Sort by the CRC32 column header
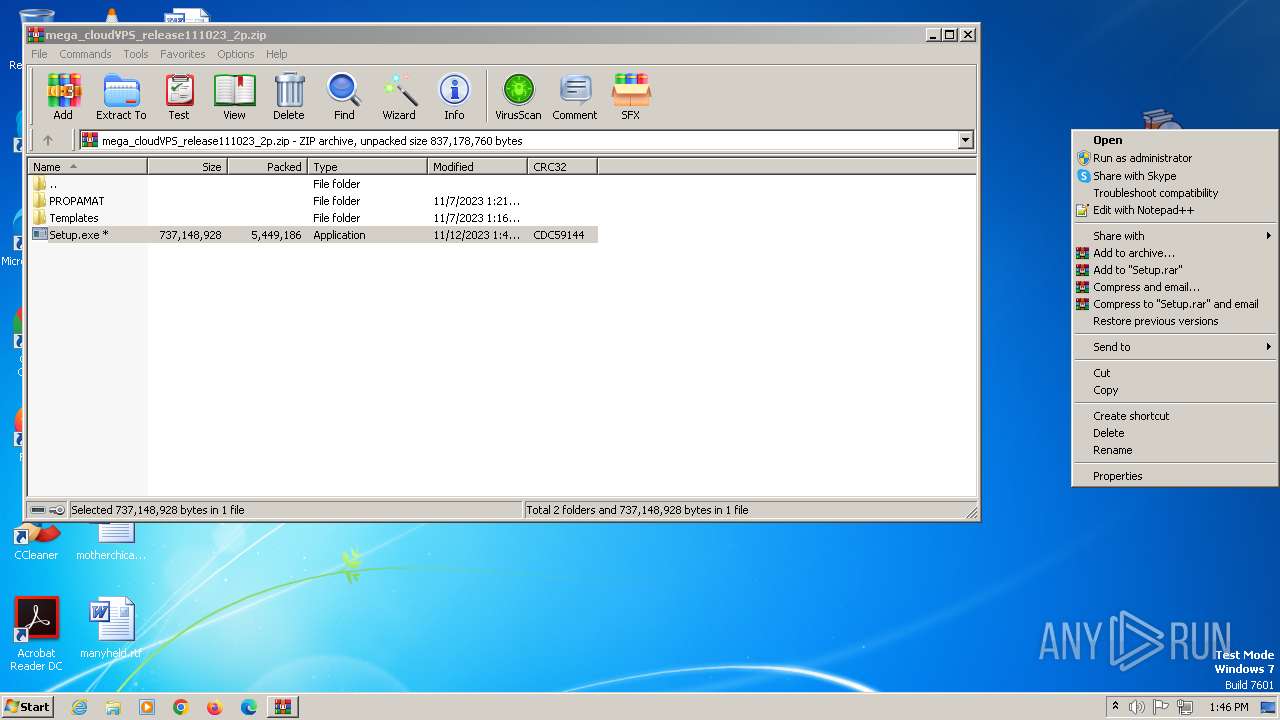1280x720 pixels. [x=563, y=167]
